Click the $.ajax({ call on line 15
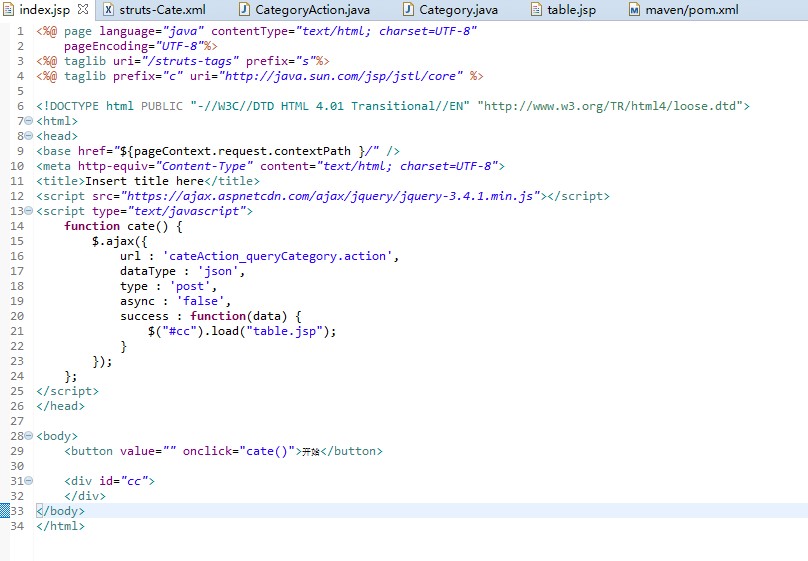 coord(120,241)
